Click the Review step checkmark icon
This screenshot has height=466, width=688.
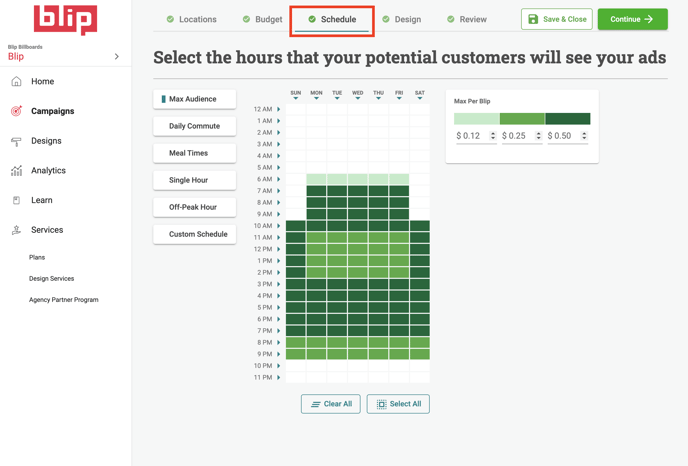[x=451, y=19]
